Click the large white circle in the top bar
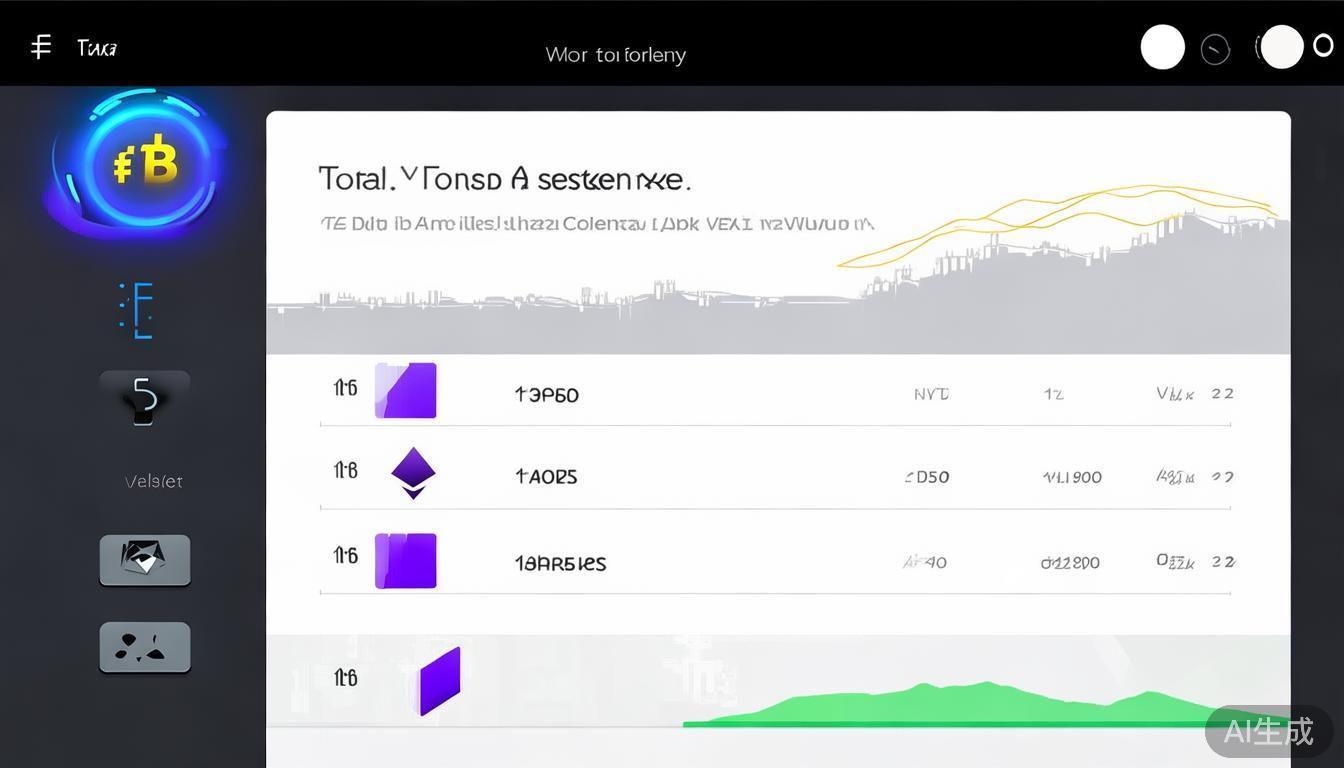1344x768 pixels. 1162,47
